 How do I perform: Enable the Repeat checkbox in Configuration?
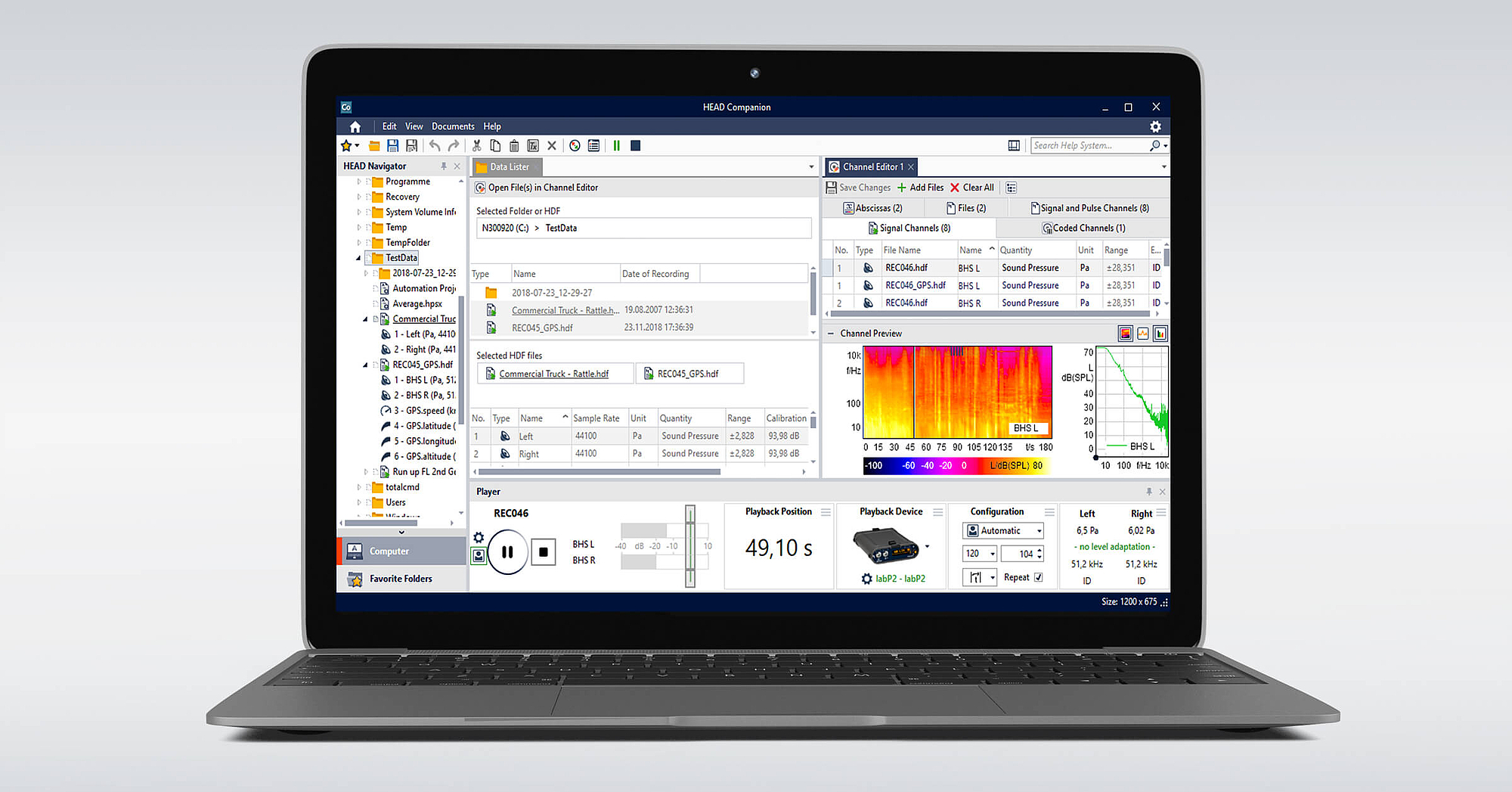1039,577
